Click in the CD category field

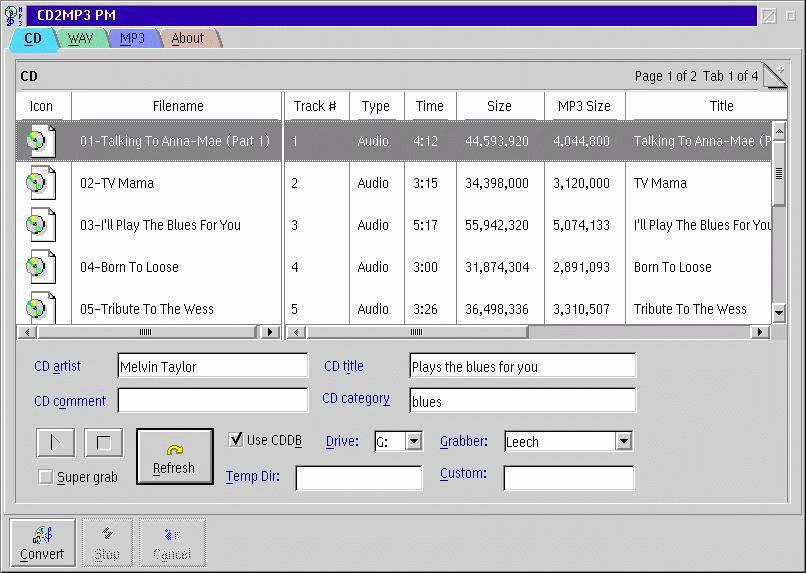click(523, 400)
